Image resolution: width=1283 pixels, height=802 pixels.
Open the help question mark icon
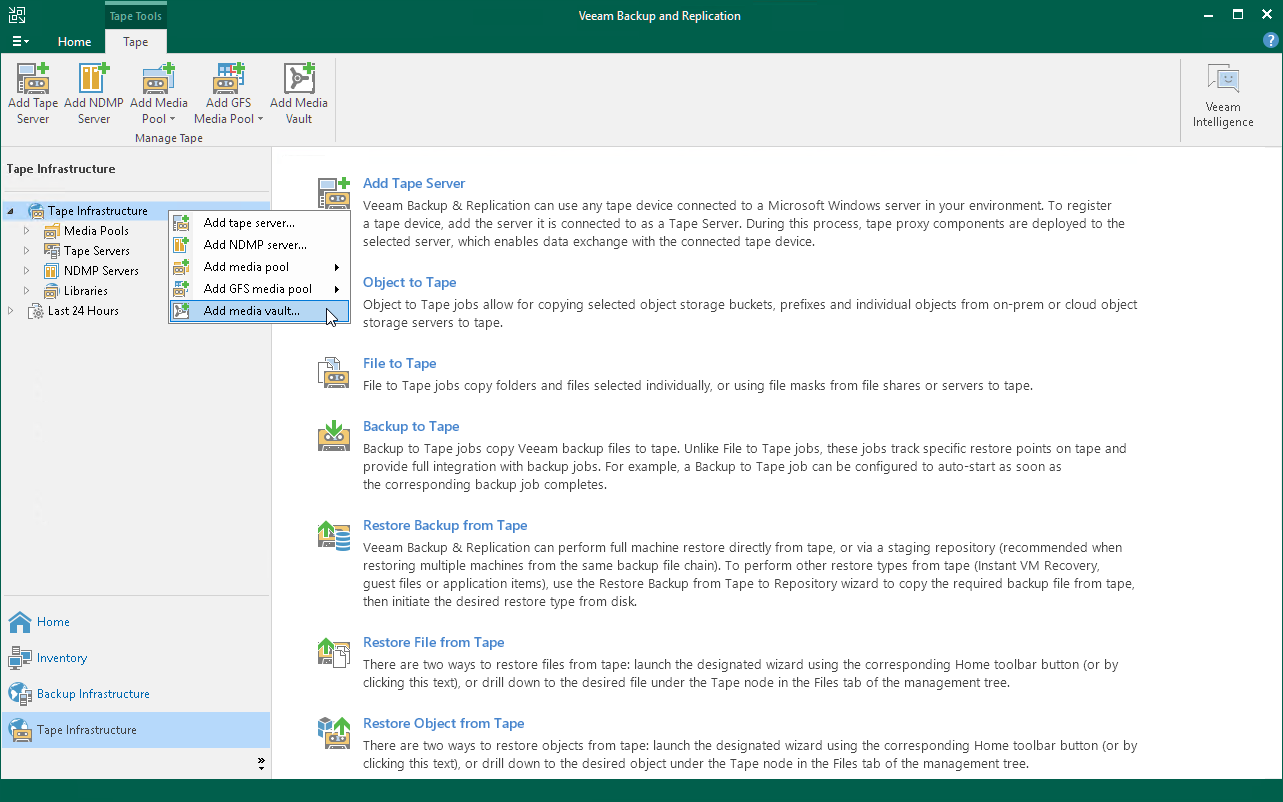1271,40
